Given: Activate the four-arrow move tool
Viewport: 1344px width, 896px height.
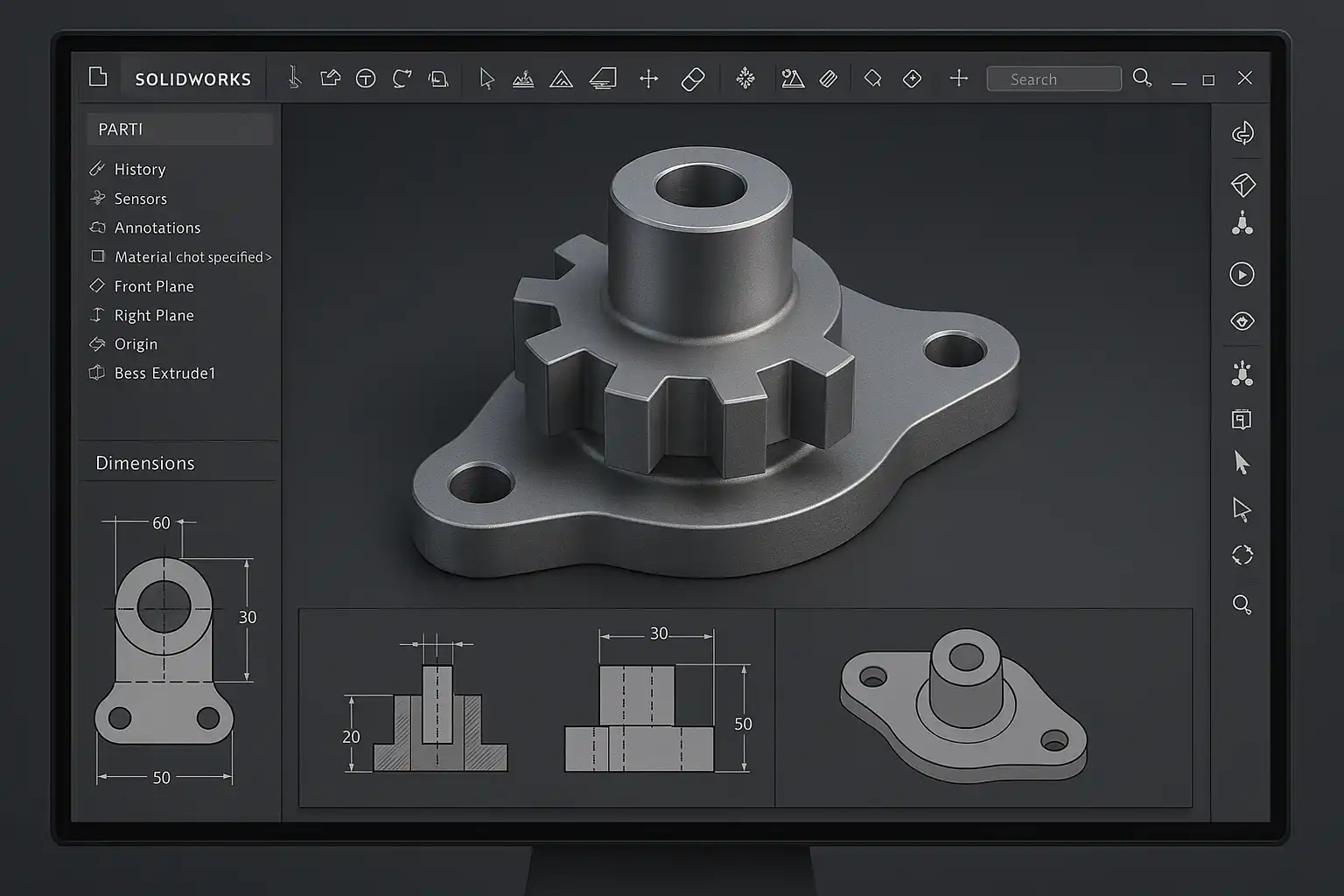Looking at the screenshot, I should coord(648,80).
